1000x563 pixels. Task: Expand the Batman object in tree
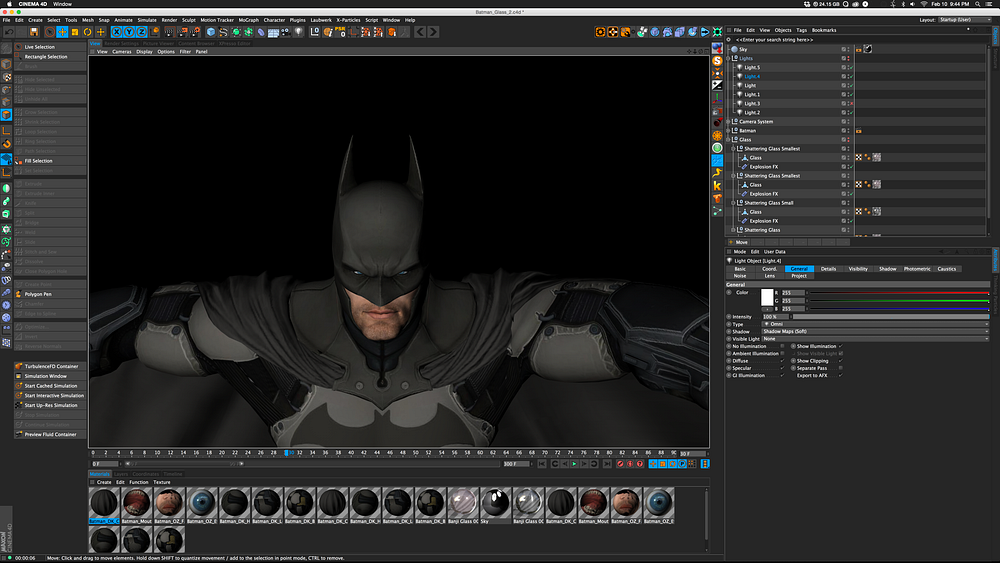pos(729,131)
